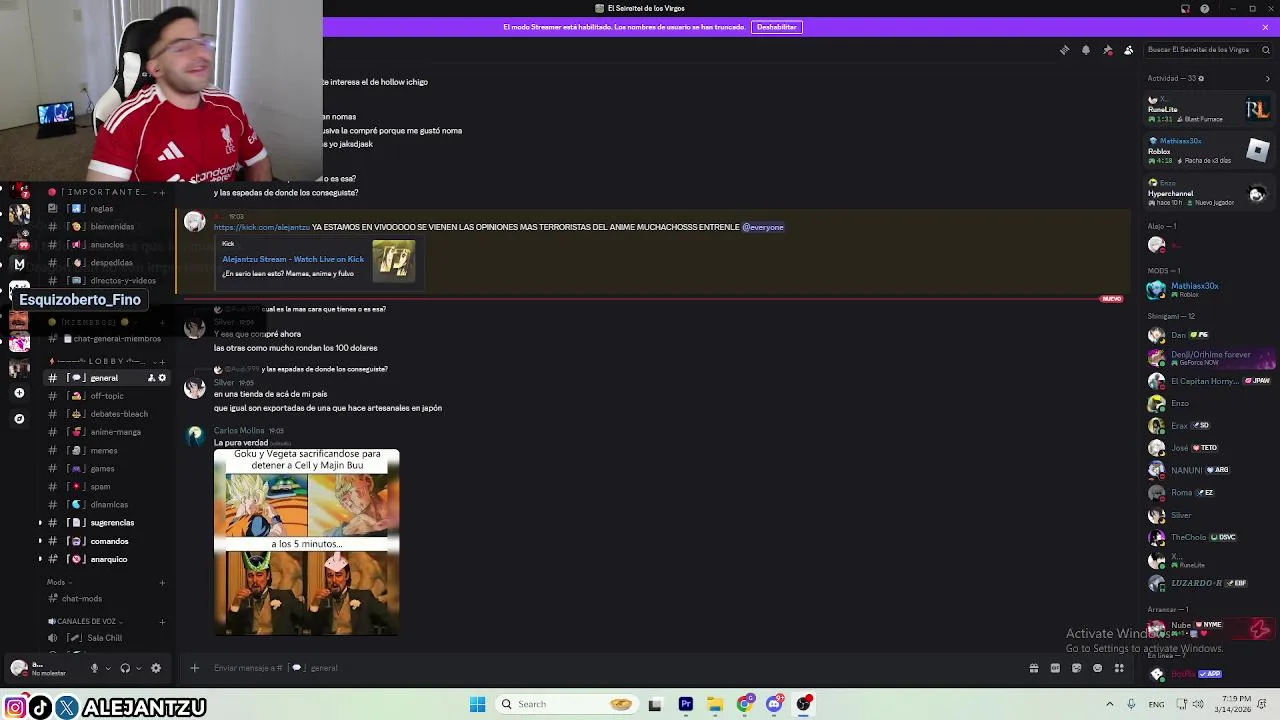
Task: Toggle the headphones deafen button
Action: click(125, 668)
